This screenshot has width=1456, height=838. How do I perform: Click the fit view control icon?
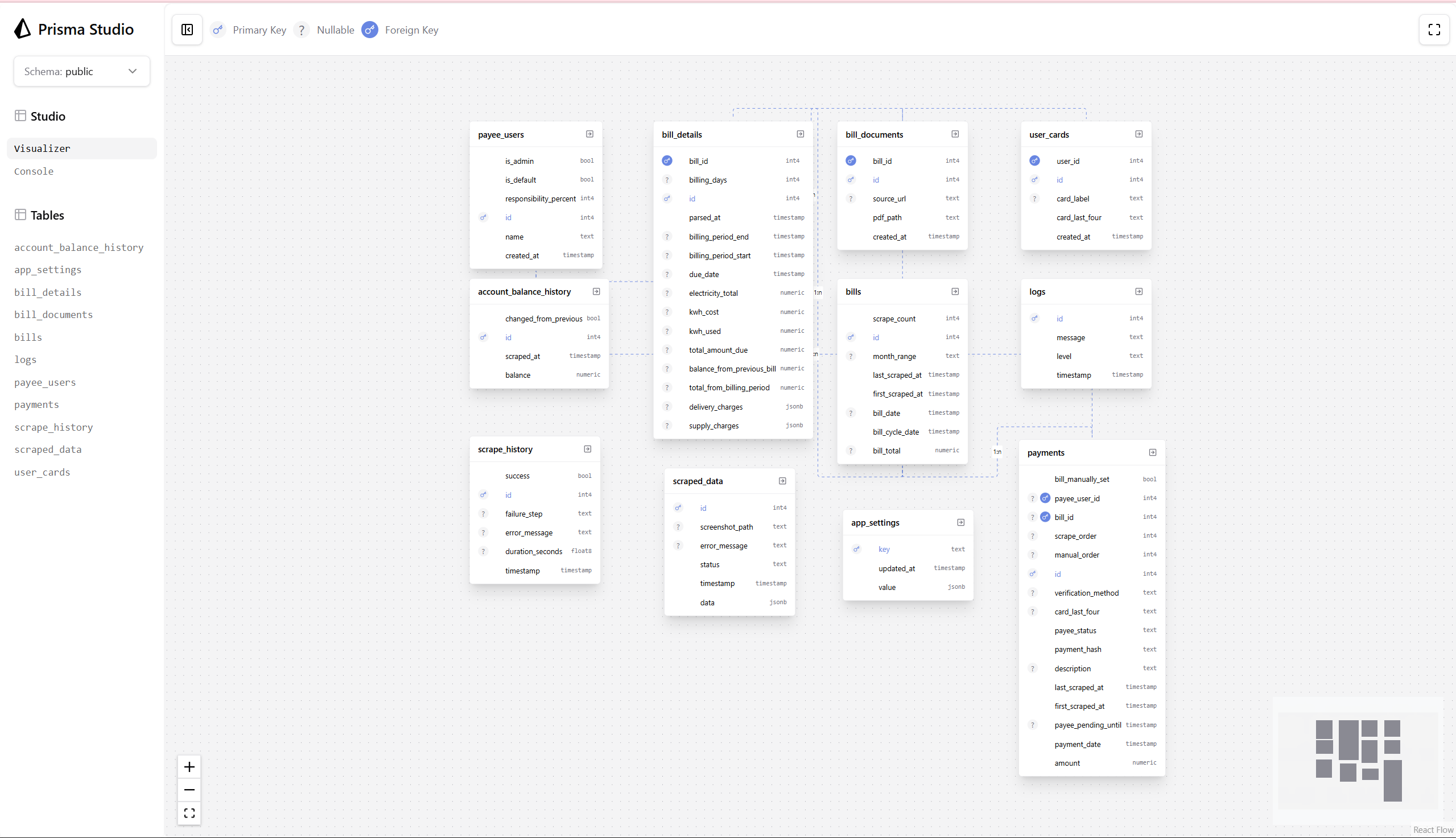(189, 812)
